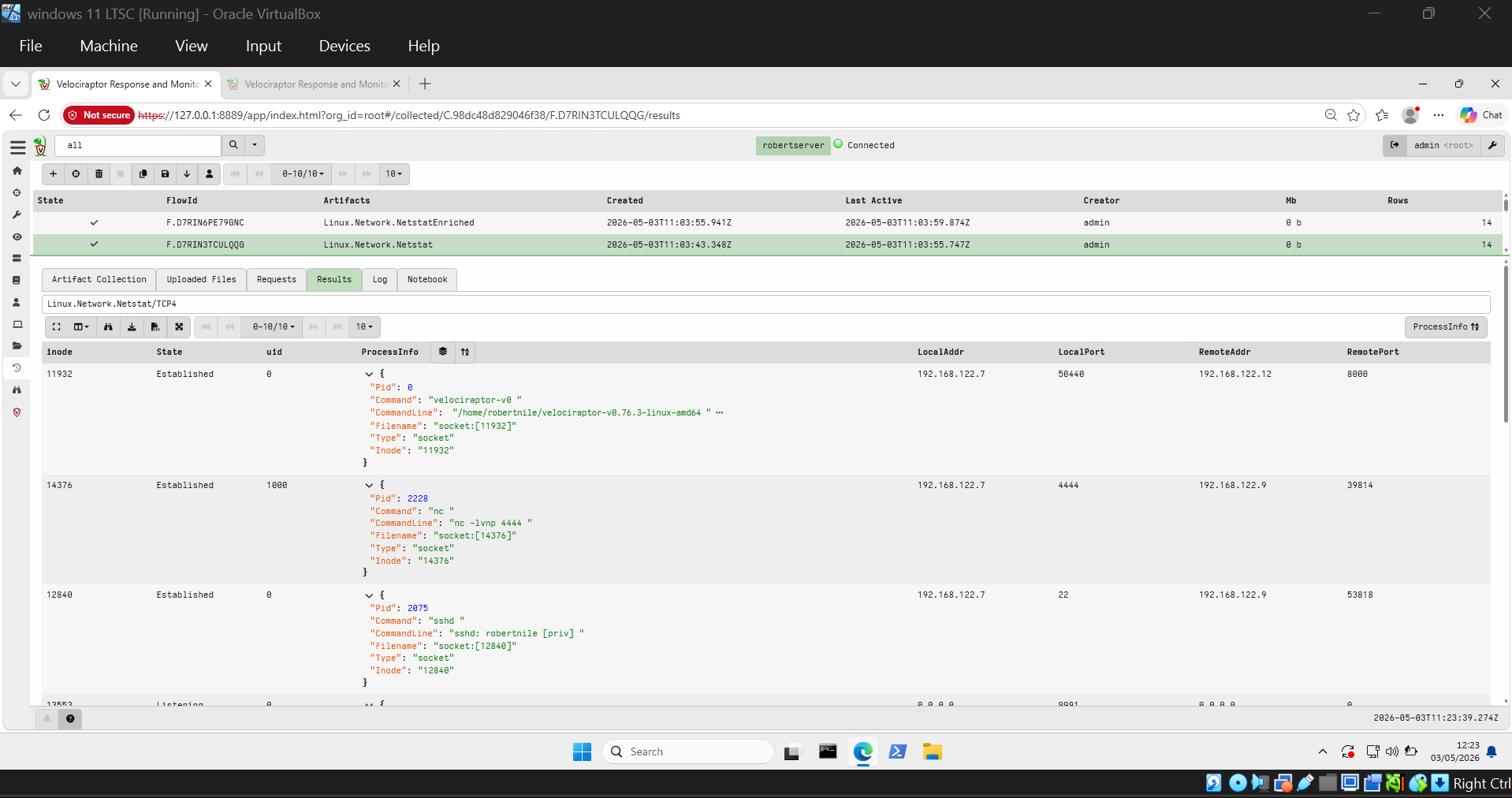Click down-arrow upload button in flows toolbar
This screenshot has height=798, width=1512.
[x=187, y=173]
